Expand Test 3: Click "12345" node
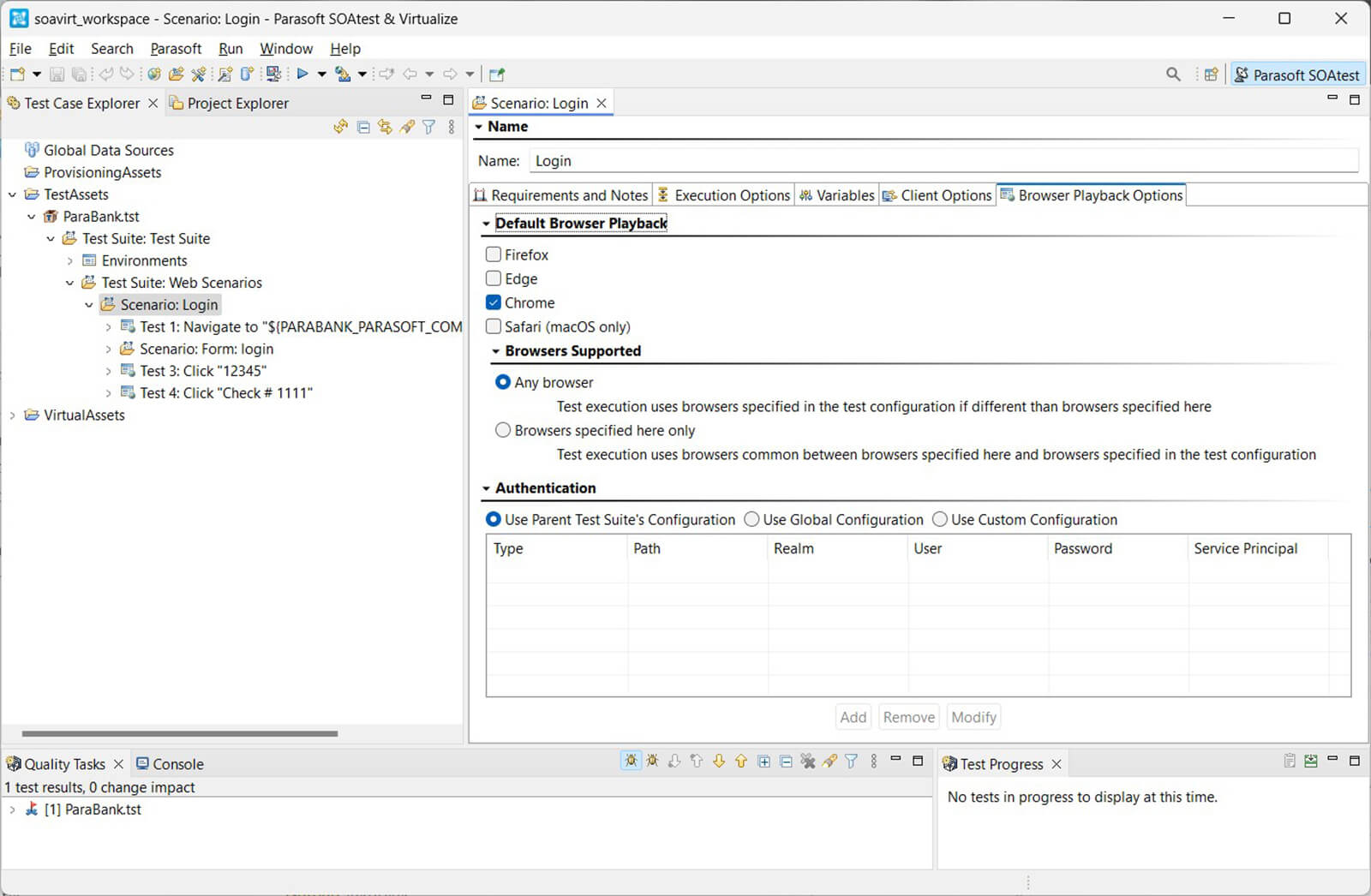1371x896 pixels. 108,371
